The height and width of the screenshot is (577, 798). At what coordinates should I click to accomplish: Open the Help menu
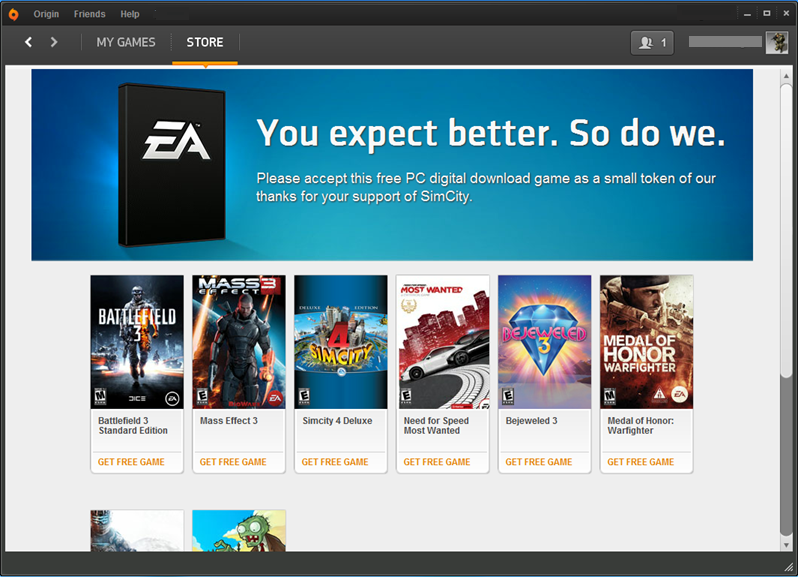point(130,14)
